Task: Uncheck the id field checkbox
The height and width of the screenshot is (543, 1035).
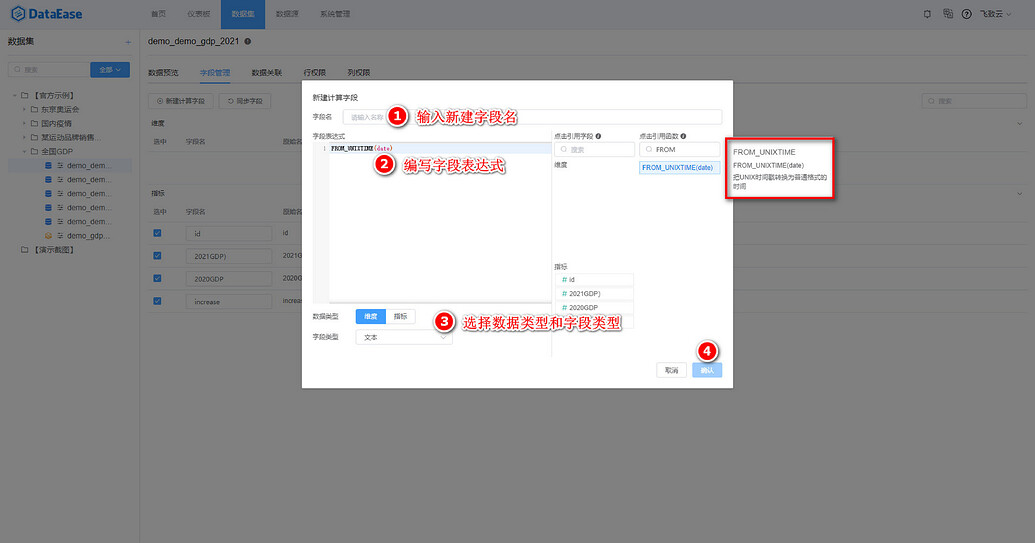Action: [x=157, y=233]
